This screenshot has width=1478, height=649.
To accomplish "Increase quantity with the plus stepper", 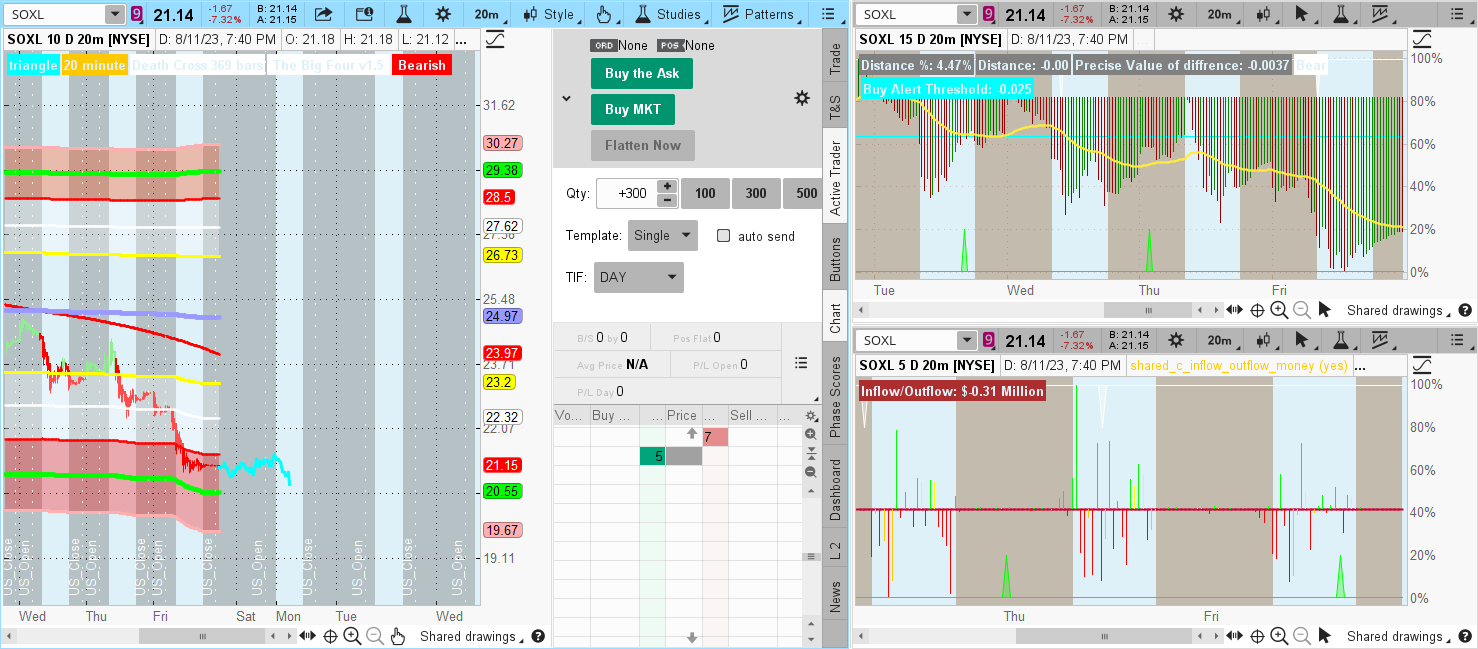I will click(x=667, y=186).
